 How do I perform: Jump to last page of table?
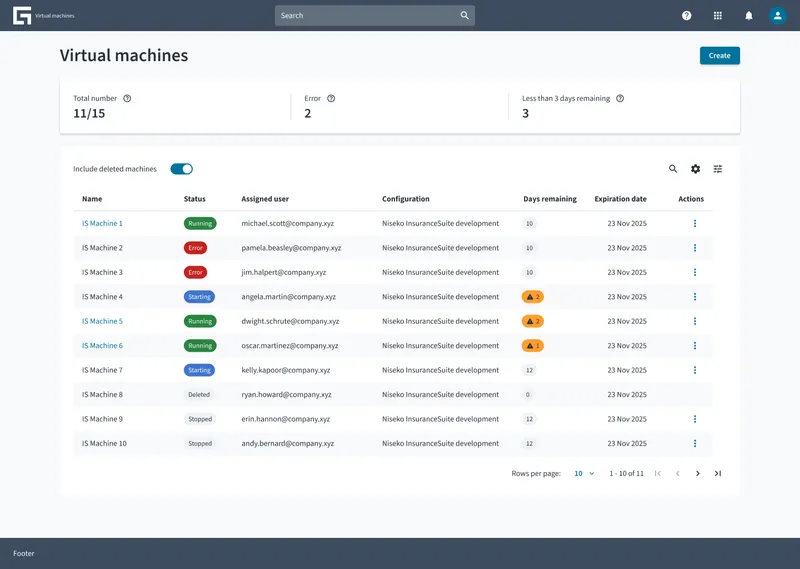[x=717, y=474]
